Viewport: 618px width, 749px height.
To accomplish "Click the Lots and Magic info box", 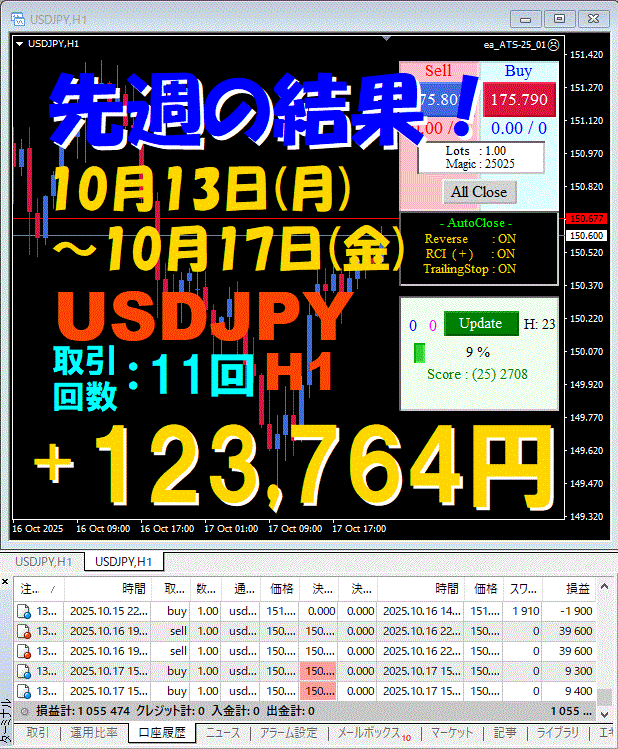I will click(480, 158).
